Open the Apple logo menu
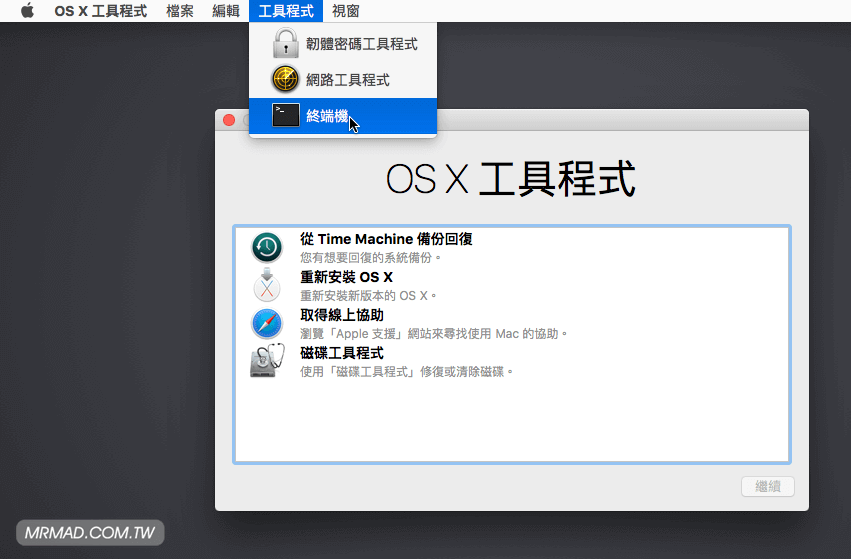851x559 pixels. [27, 11]
